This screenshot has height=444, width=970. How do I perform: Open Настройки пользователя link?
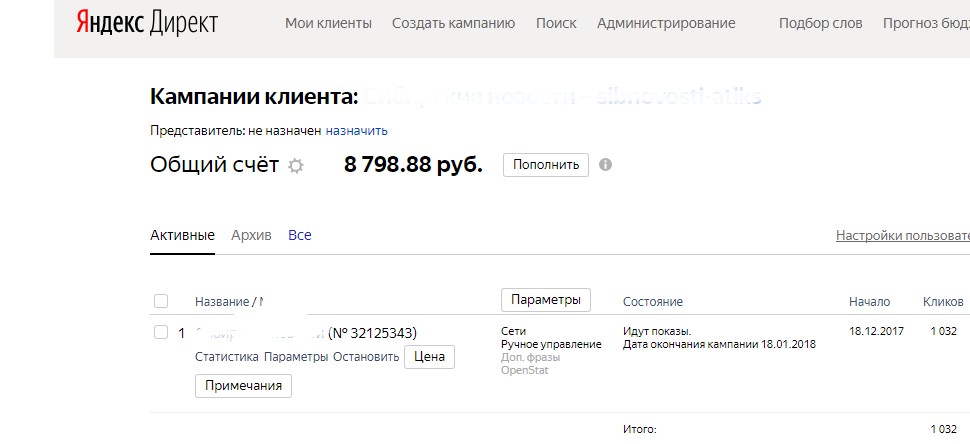coord(903,235)
